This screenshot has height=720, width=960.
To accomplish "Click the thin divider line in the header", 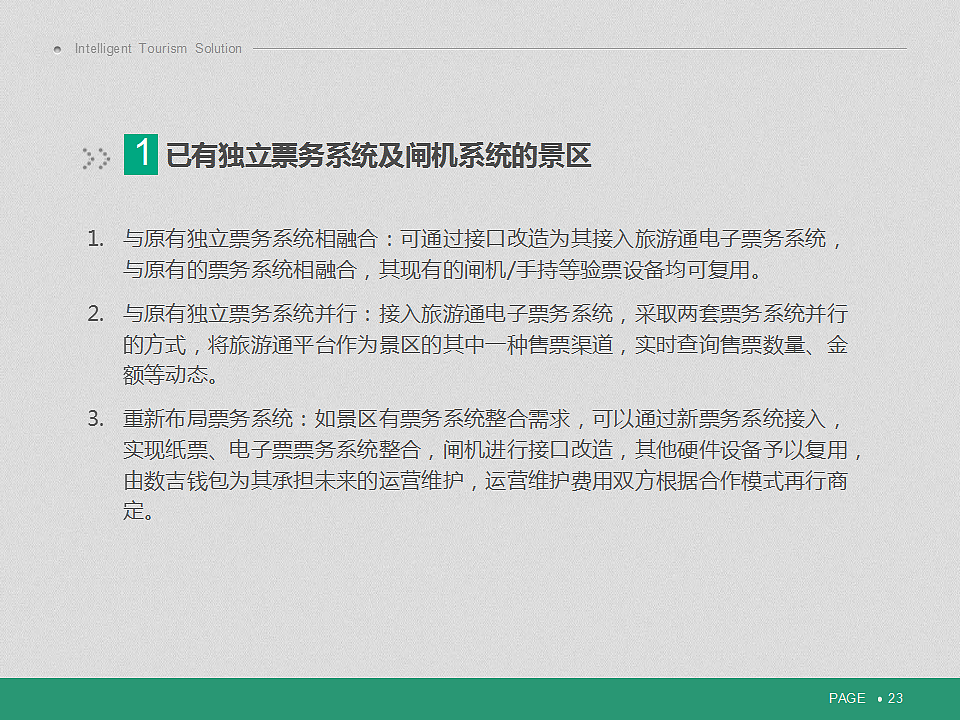I will [580, 46].
